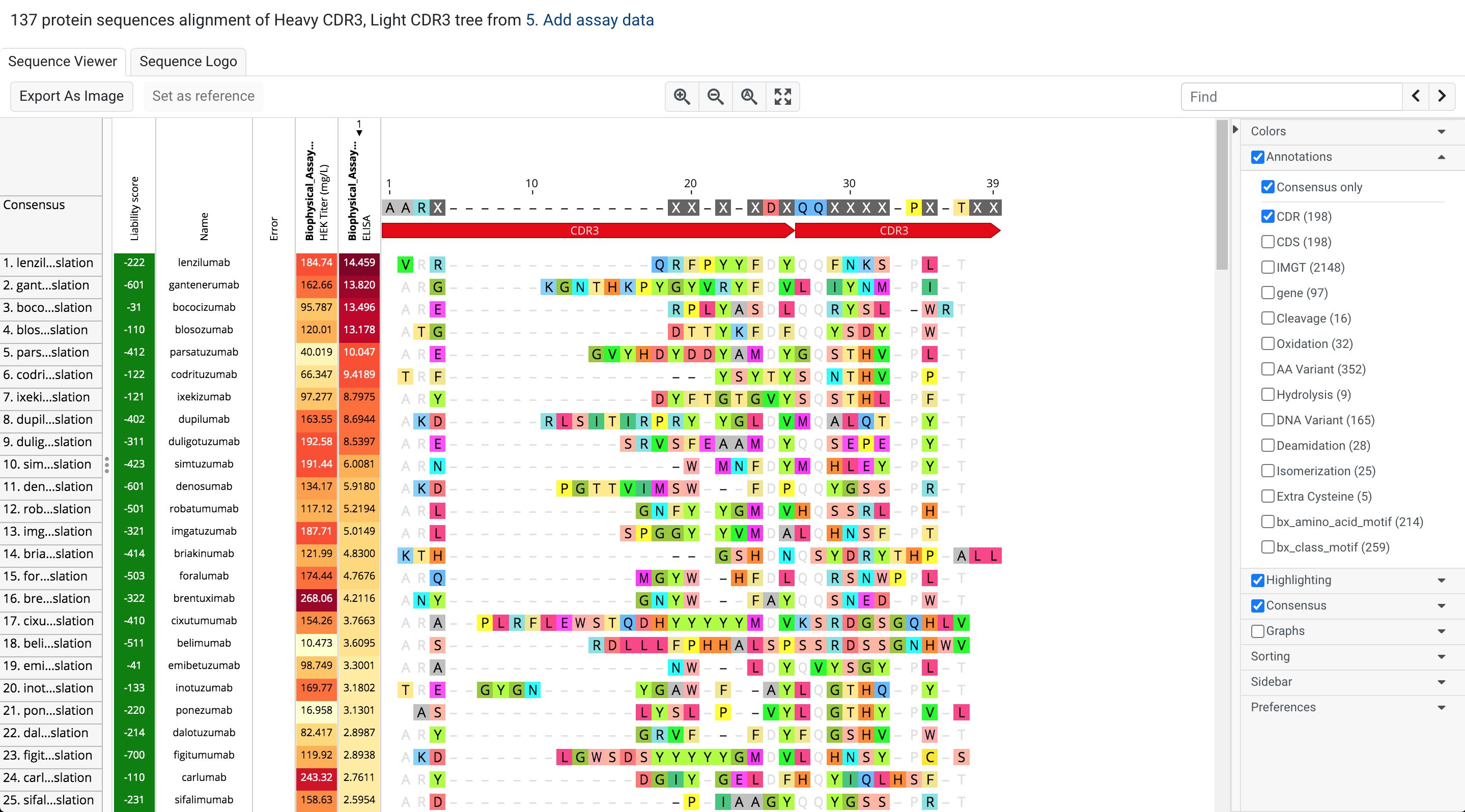Reset zoom with the fit magnifier icon
The height and width of the screenshot is (812, 1465).
tap(749, 97)
